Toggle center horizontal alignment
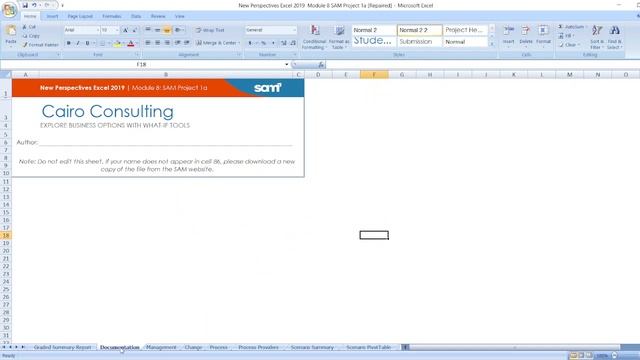The image size is (640, 360). point(158,42)
